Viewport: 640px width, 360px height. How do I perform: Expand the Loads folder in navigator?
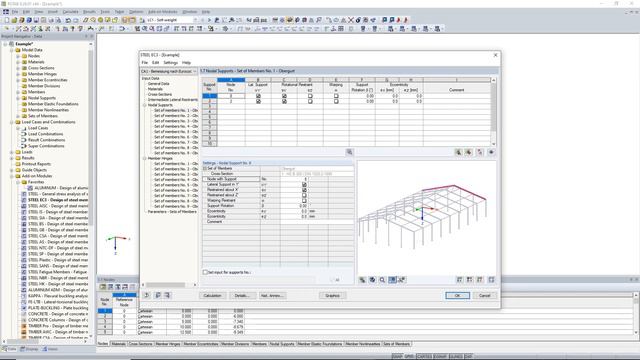coord(11,152)
